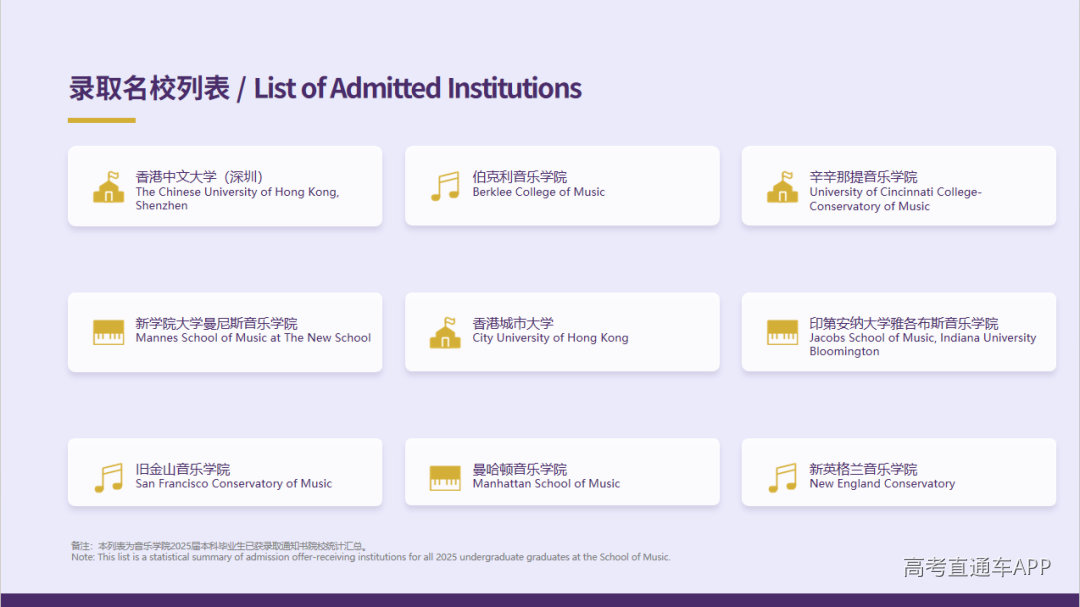Click the school icon beside CUHK Shenzhen

[x=109, y=187]
